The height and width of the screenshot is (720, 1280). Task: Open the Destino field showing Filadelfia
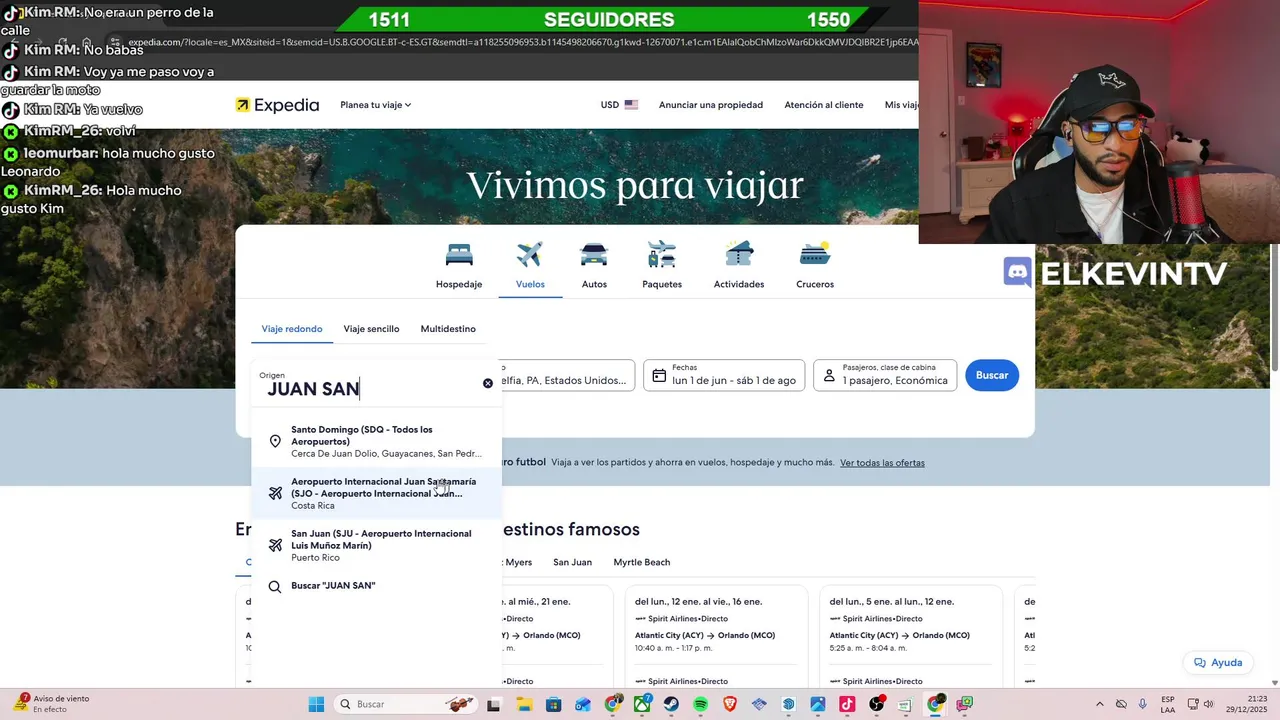click(568, 375)
